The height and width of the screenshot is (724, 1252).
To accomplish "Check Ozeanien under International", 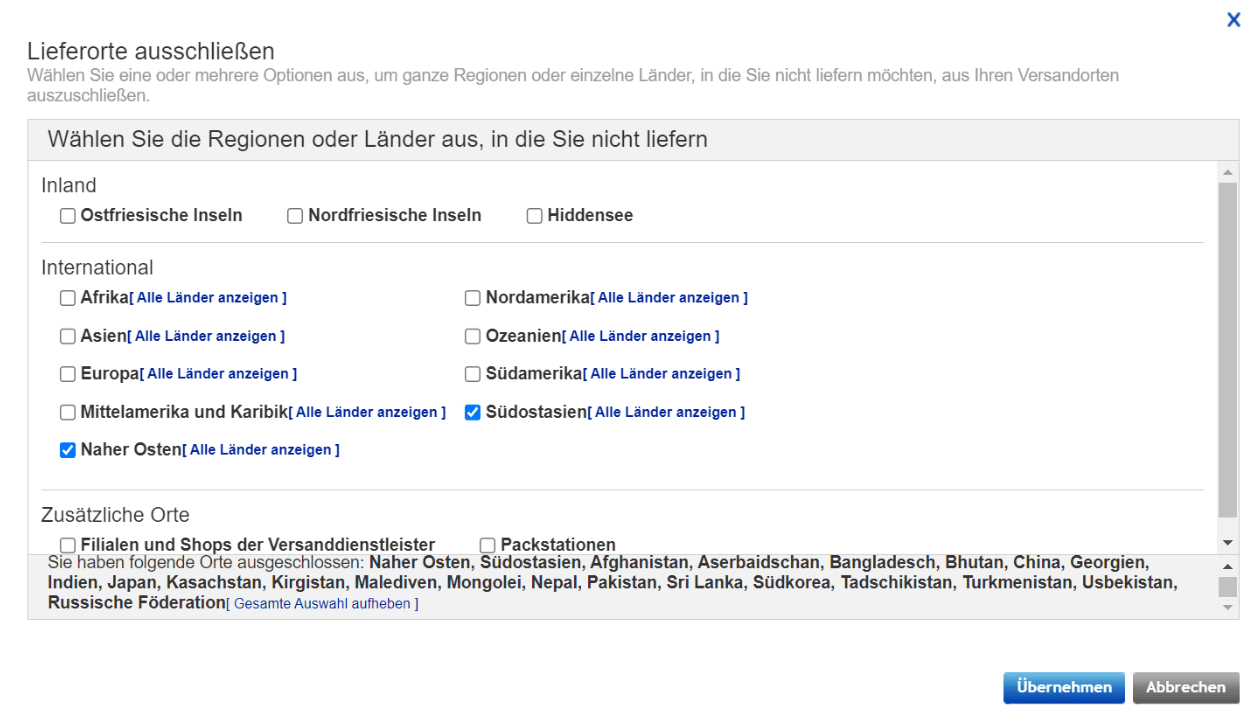I will 471,336.
